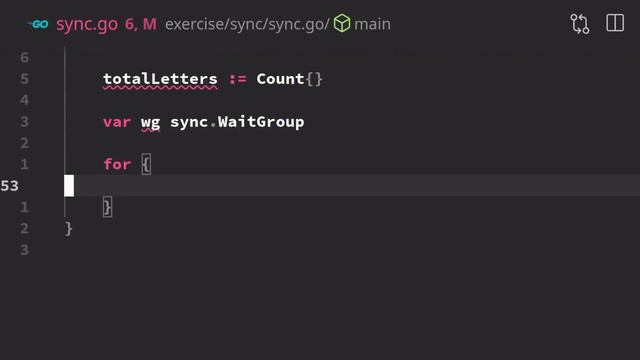Click the WaitGroup identifier

coord(261,122)
